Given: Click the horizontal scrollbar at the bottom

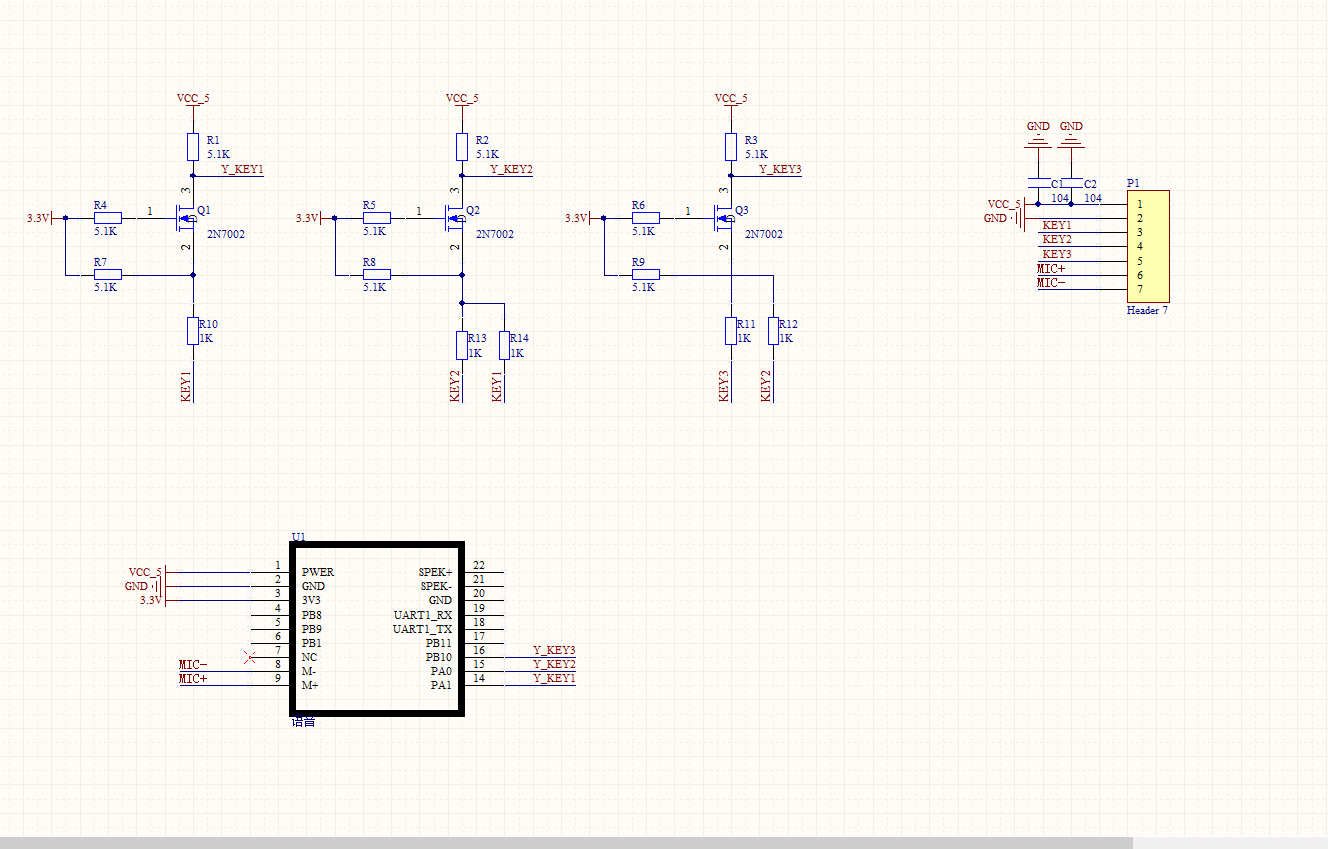Looking at the screenshot, I should point(566,842).
